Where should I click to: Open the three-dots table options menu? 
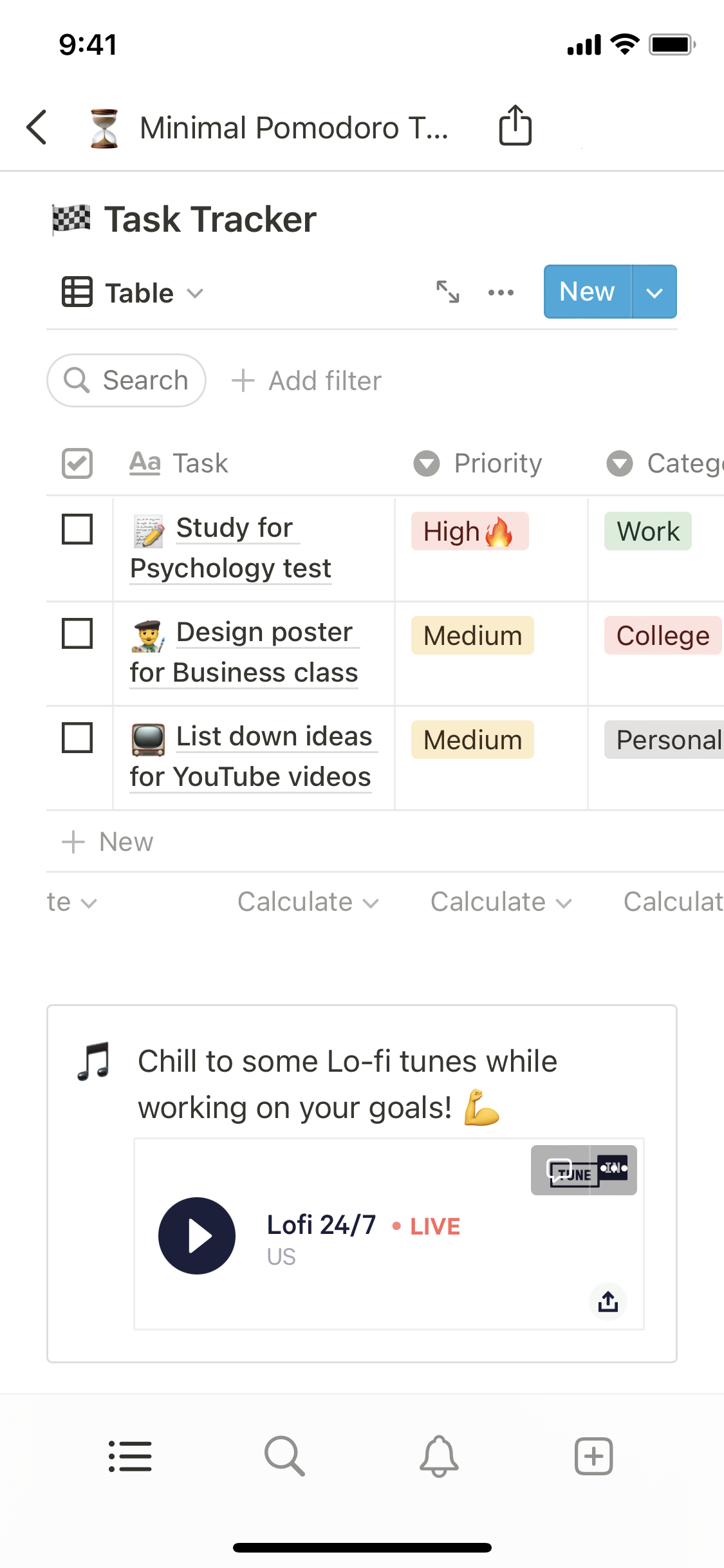[501, 293]
